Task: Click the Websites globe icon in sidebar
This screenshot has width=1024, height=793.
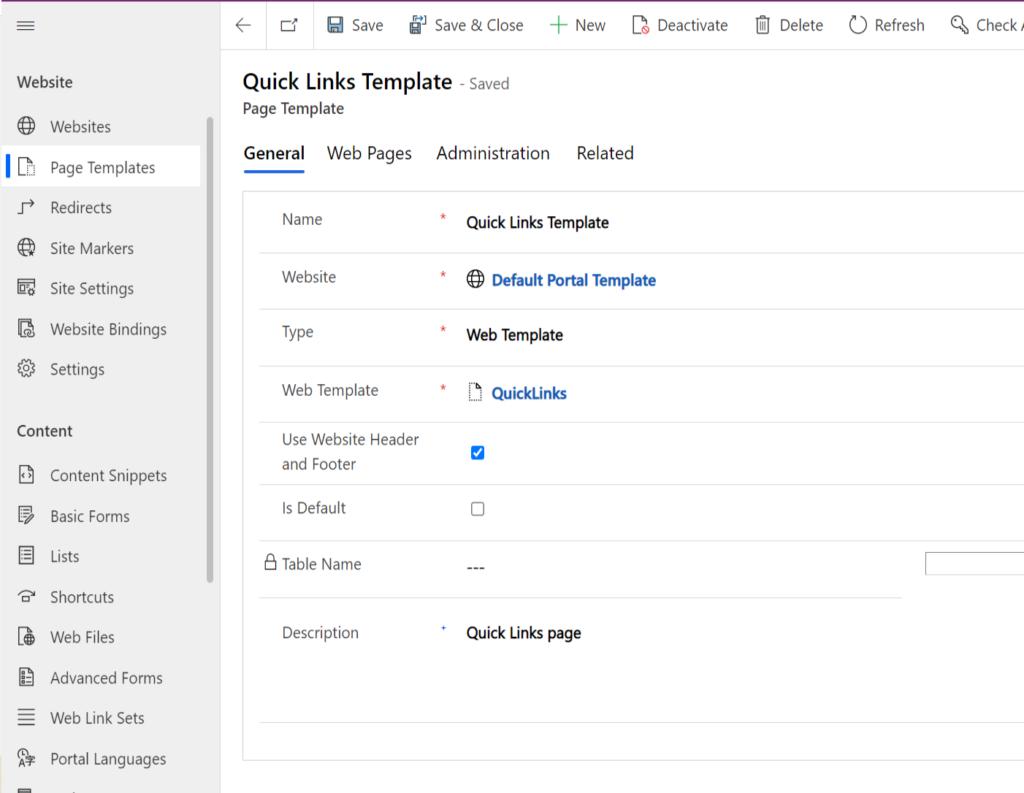Action: pos(26,125)
